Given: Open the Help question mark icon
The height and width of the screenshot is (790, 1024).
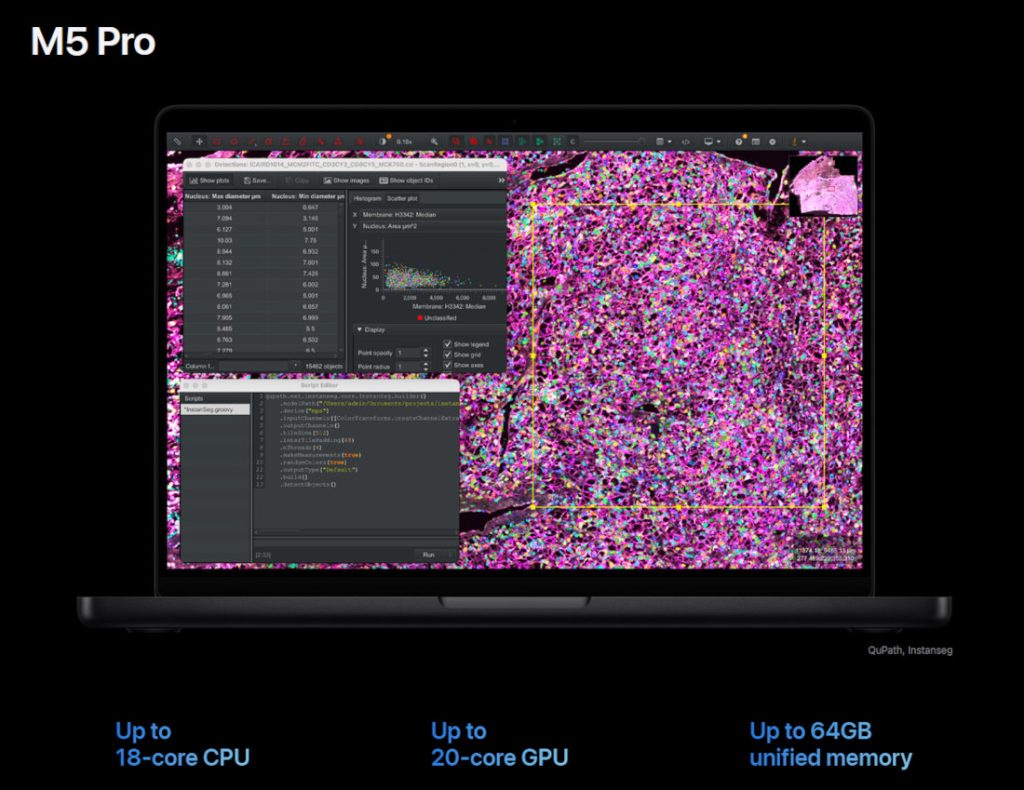Looking at the screenshot, I should click(x=739, y=142).
